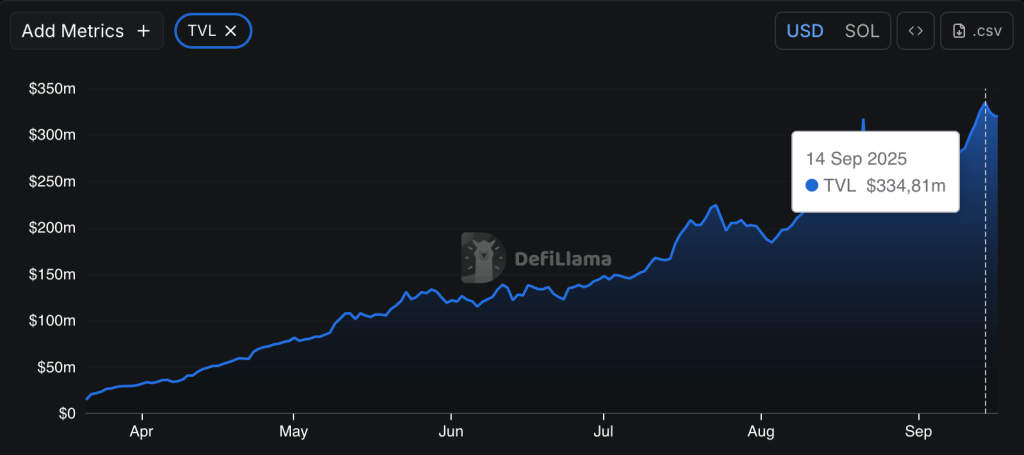Open the embed code icon
This screenshot has height=455, width=1024.
click(x=914, y=31)
